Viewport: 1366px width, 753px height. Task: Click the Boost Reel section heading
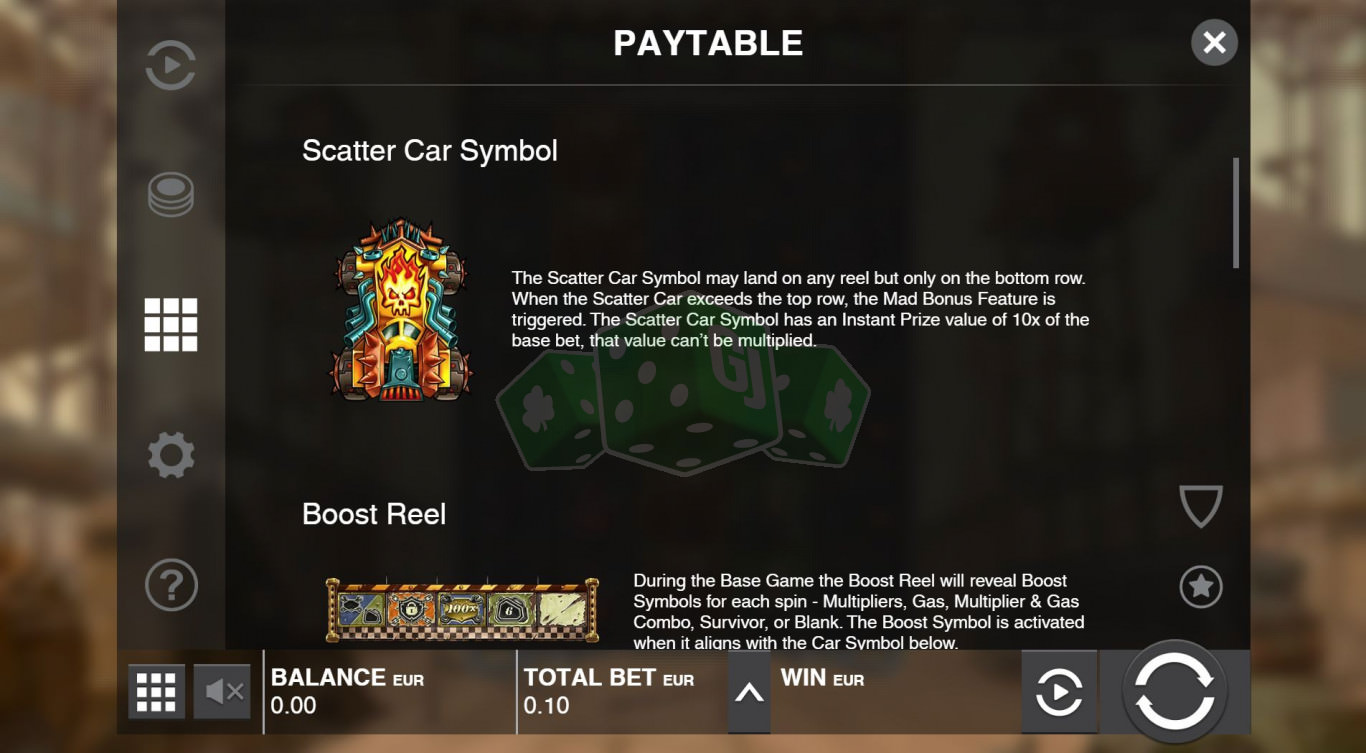point(374,514)
